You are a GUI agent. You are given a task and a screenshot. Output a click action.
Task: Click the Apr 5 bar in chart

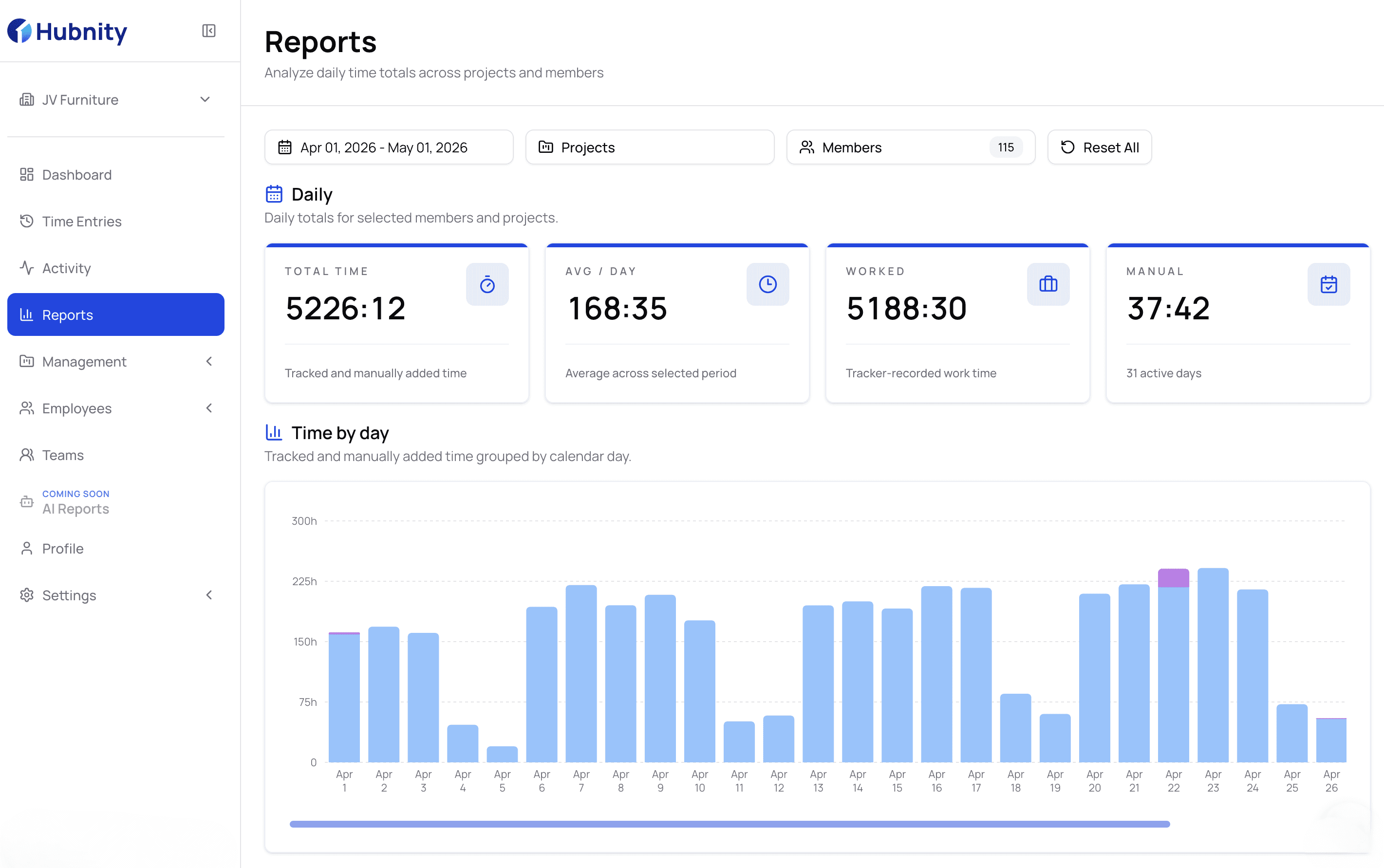point(502,755)
